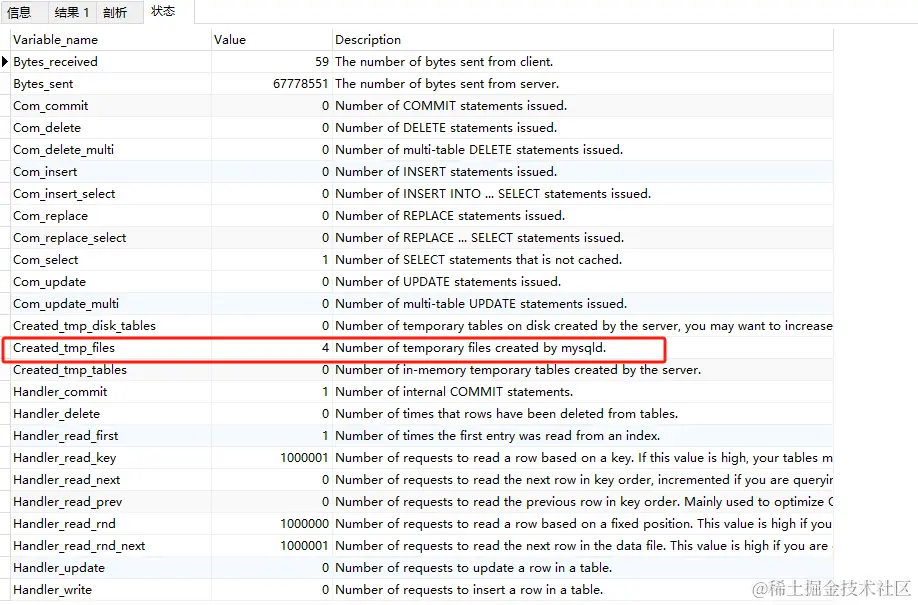Click the Created_tmp_disk_tables description cell
The width and height of the screenshot is (918, 605).
(580, 326)
